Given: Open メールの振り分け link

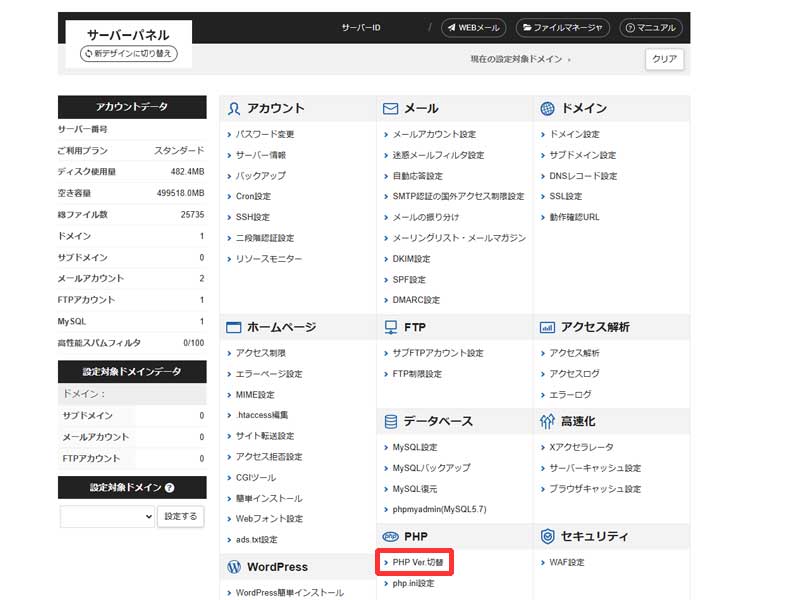Looking at the screenshot, I should tap(426, 217).
